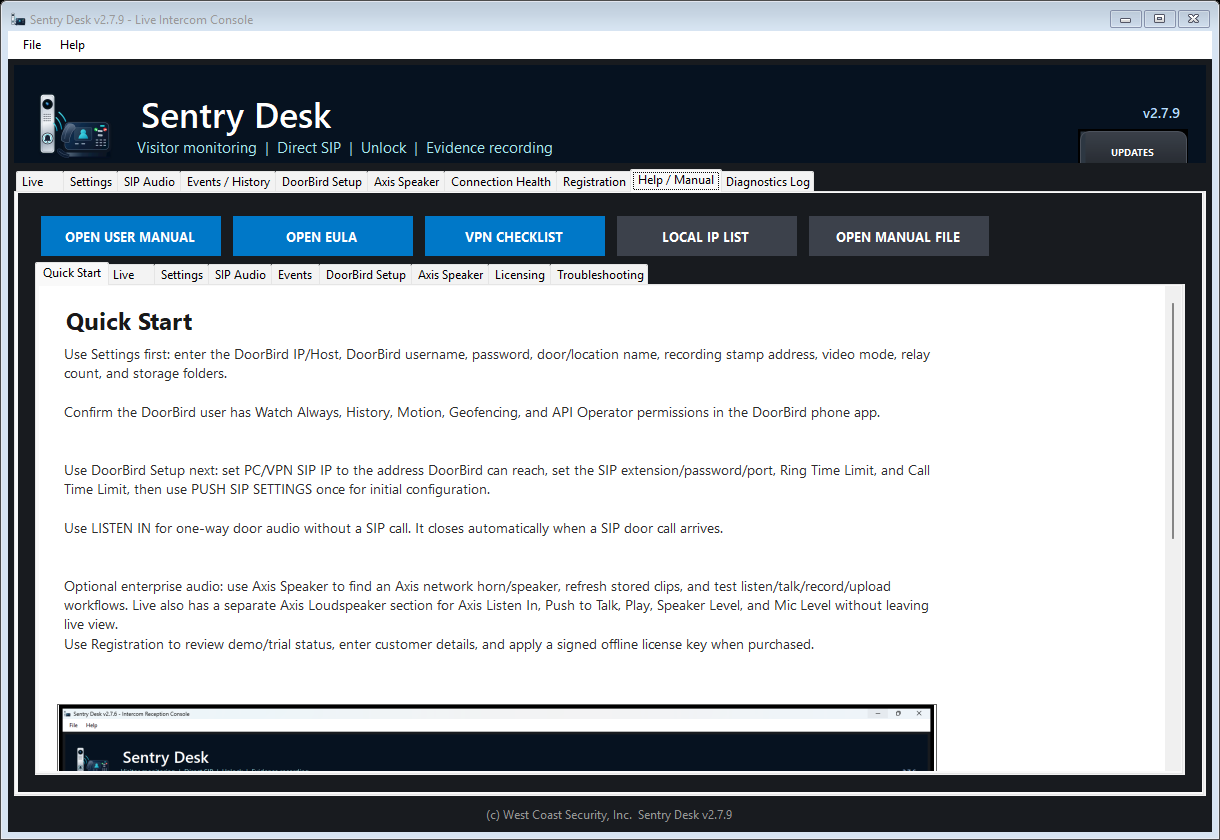
Task: Click the LOCAL IP LIST button
Action: pyautogui.click(x=706, y=237)
